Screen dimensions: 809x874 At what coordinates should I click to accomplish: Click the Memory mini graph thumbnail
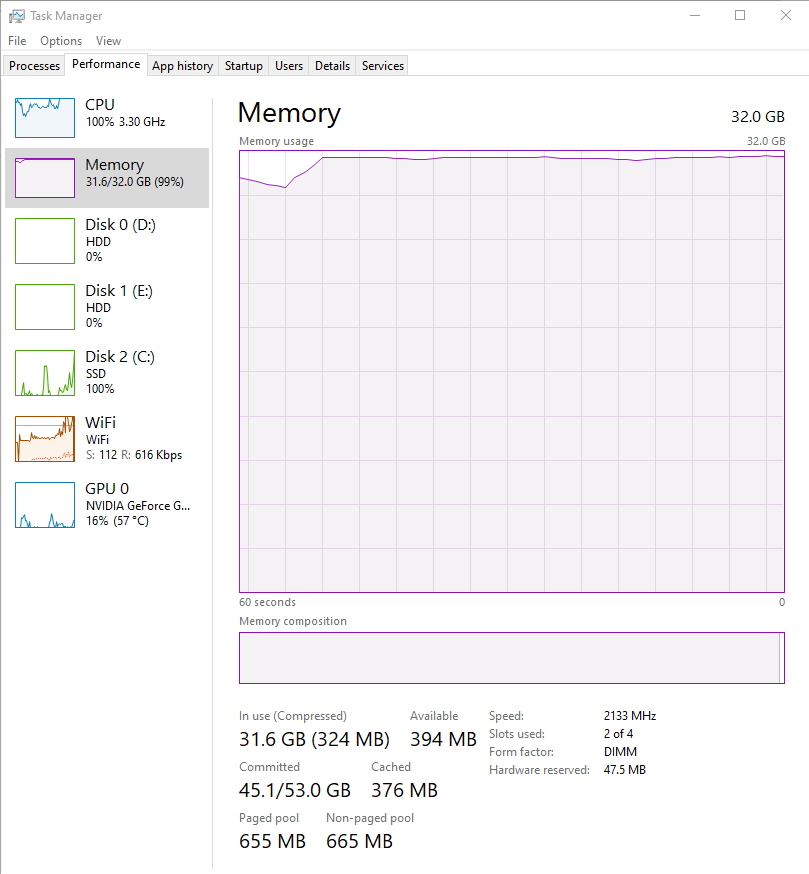(45, 178)
